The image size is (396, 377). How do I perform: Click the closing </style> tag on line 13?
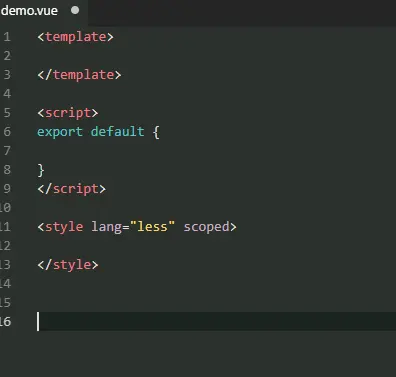[x=68, y=265]
